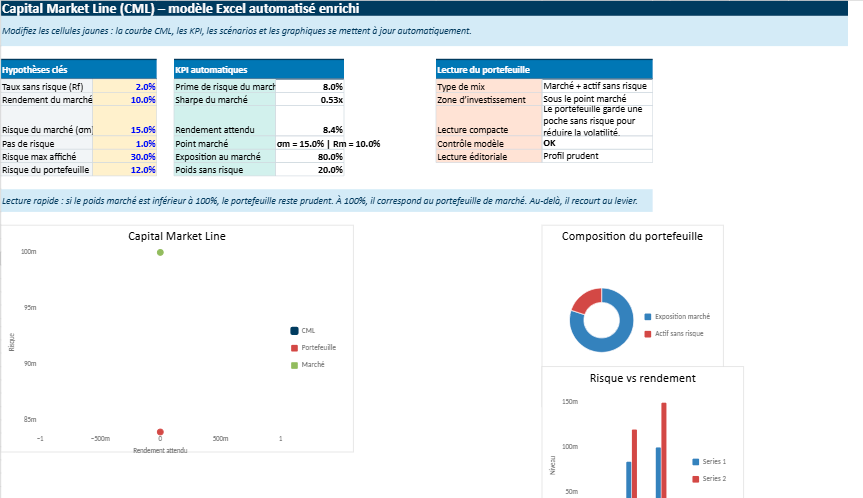
Task: Select the Risque vs rendement chart title
Action: click(642, 378)
